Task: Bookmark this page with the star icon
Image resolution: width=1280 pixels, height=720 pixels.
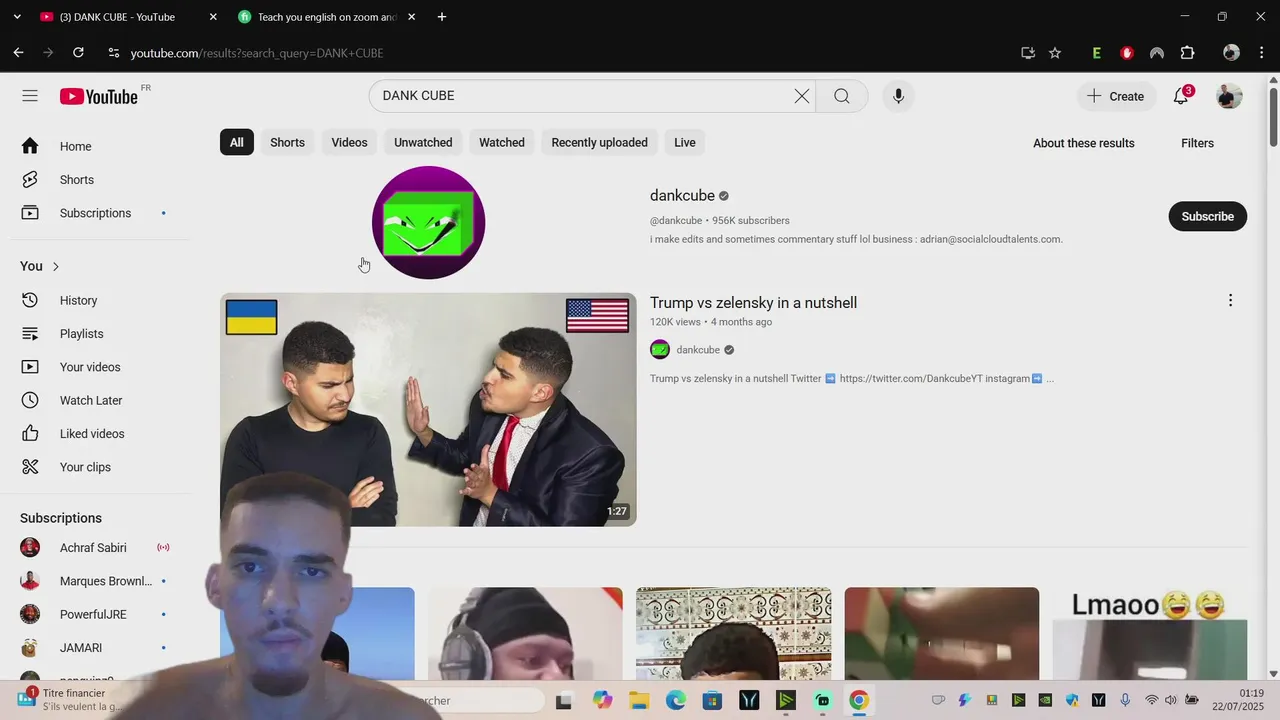Action: [x=1055, y=53]
